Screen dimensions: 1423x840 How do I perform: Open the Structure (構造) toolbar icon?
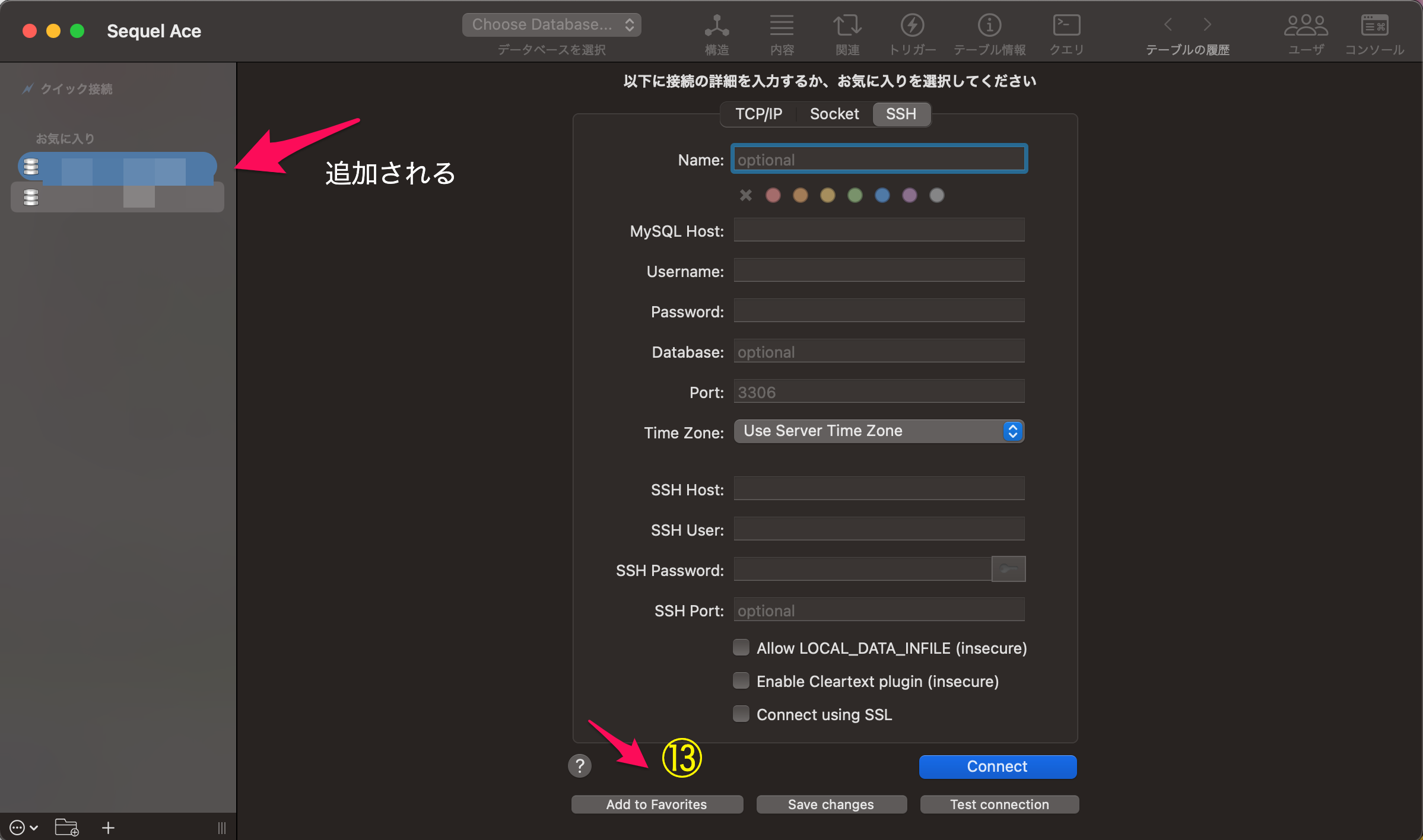[x=716, y=26]
